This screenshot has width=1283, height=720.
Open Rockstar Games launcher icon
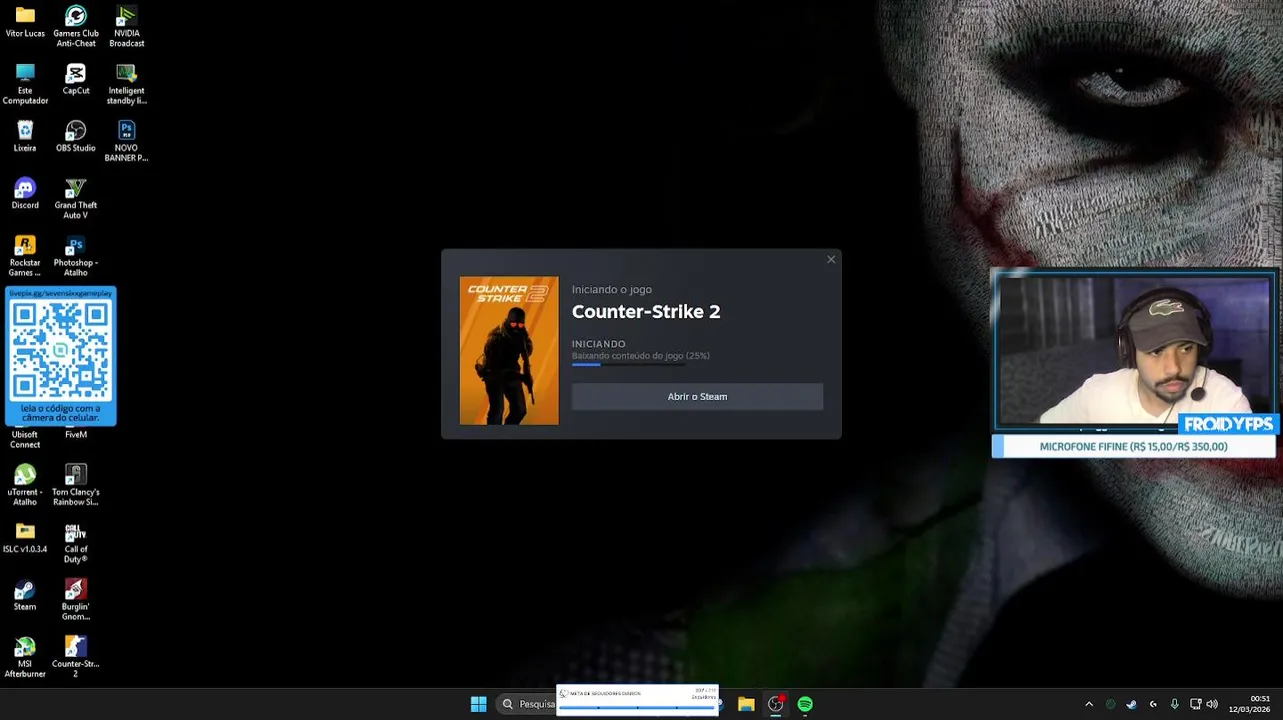[x=25, y=256]
